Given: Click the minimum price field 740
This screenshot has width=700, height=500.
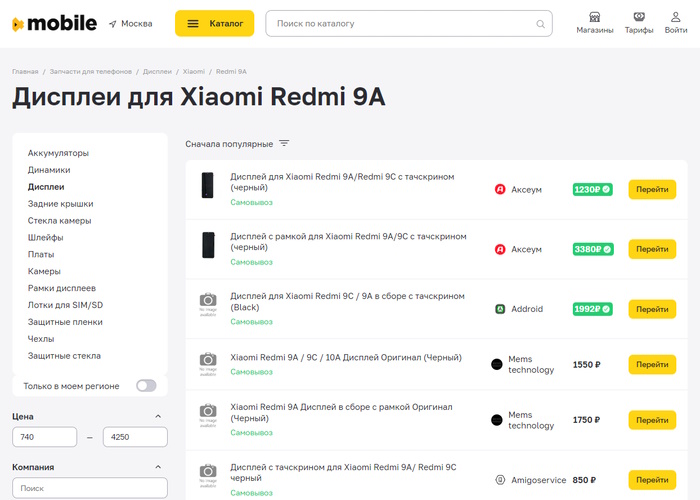Looking at the screenshot, I should pos(45,437).
